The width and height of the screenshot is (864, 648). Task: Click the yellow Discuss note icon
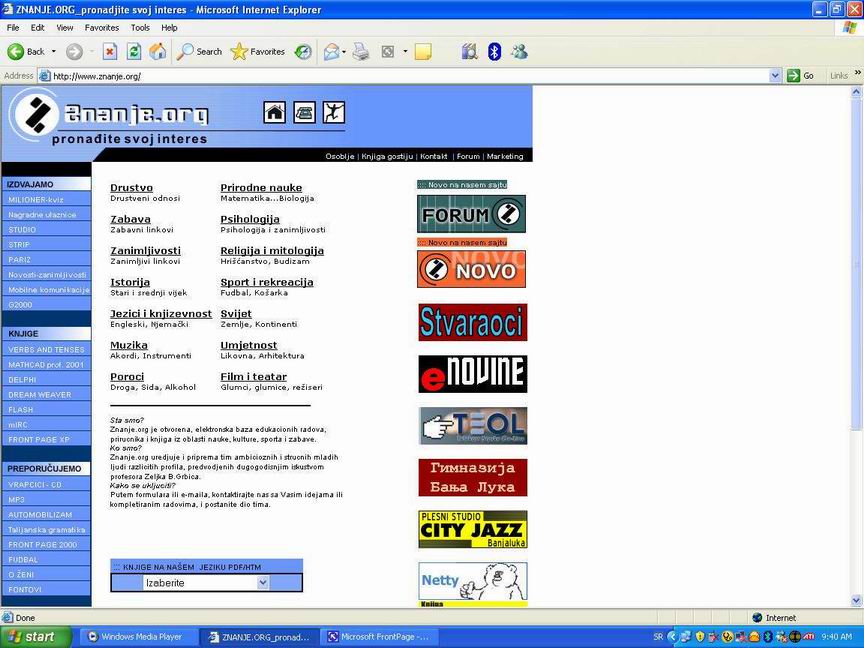click(x=423, y=52)
